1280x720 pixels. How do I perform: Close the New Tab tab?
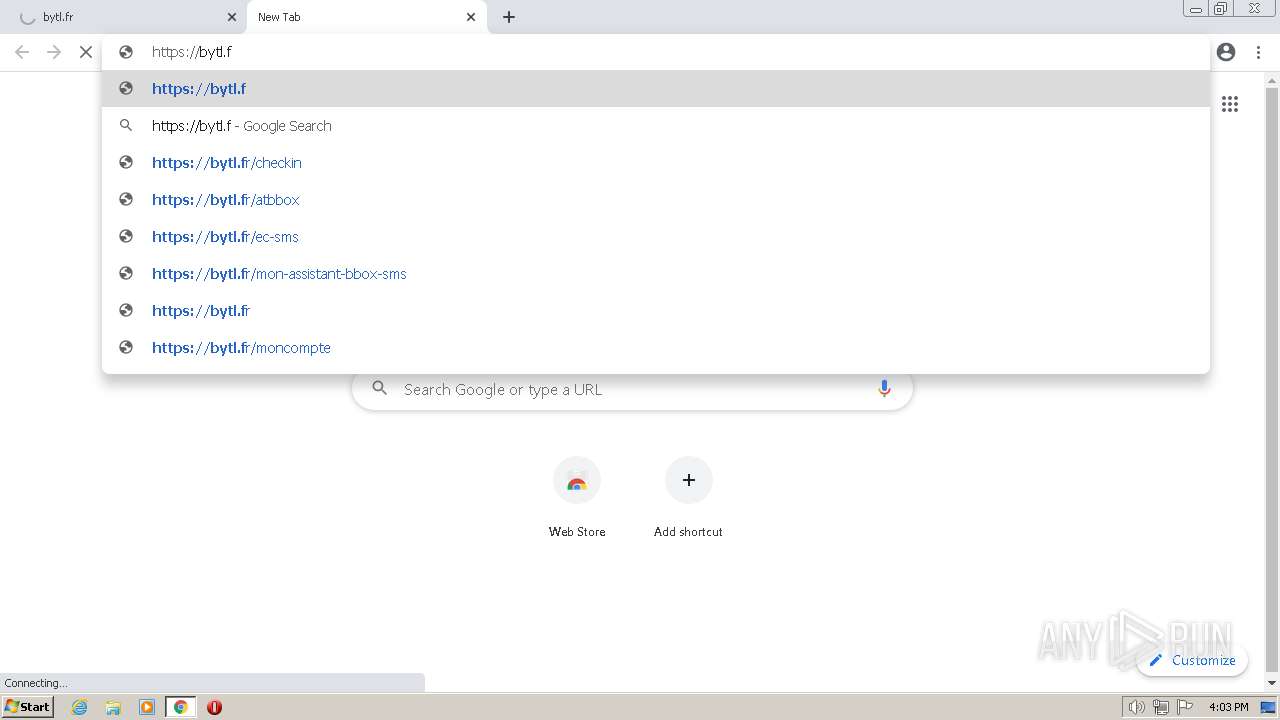pyautogui.click(x=471, y=17)
